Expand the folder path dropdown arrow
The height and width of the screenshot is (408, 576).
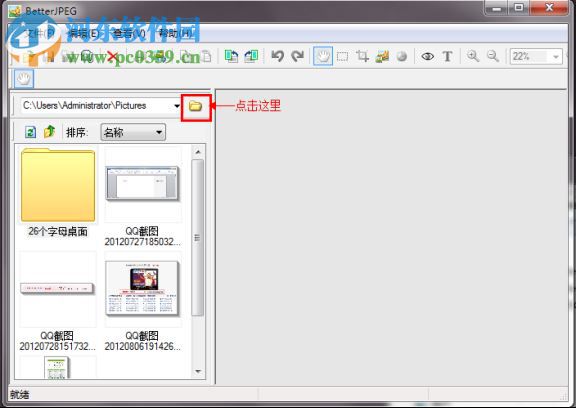(x=177, y=106)
